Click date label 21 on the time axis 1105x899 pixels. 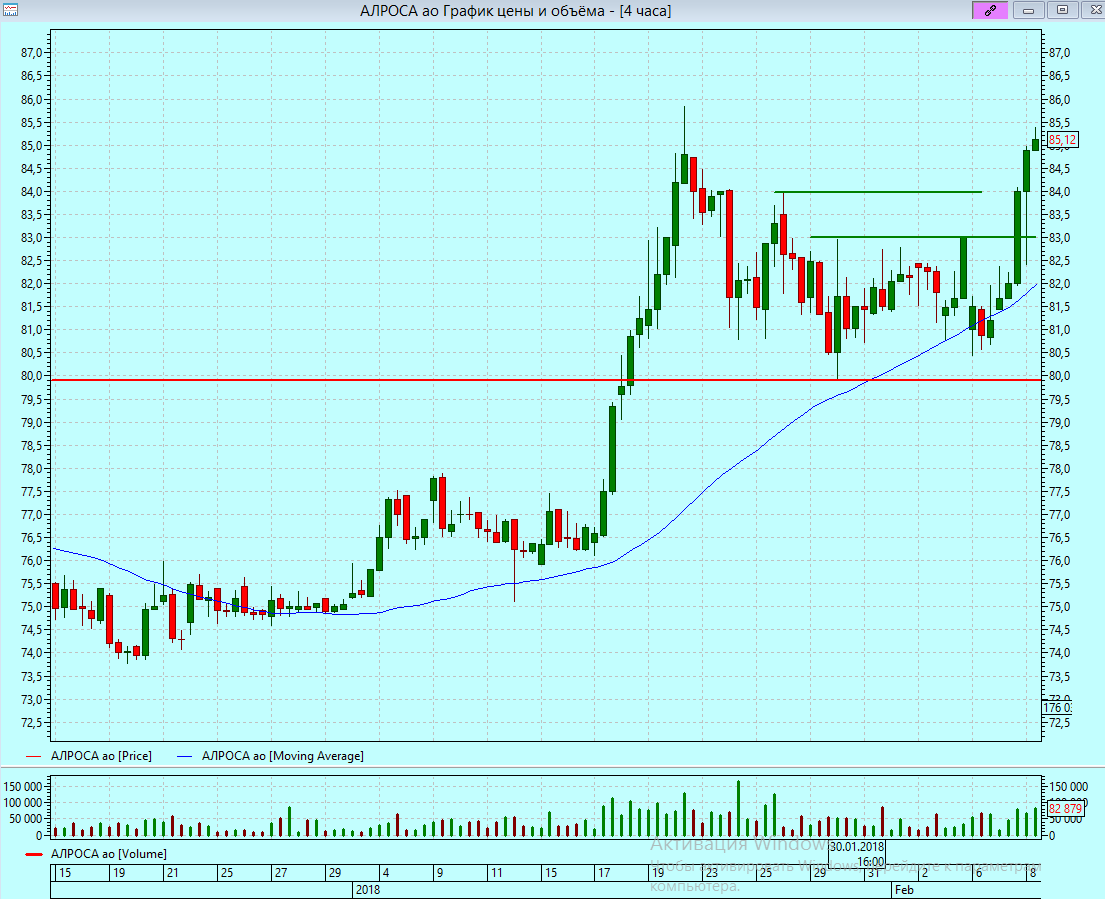pyautogui.click(x=172, y=873)
